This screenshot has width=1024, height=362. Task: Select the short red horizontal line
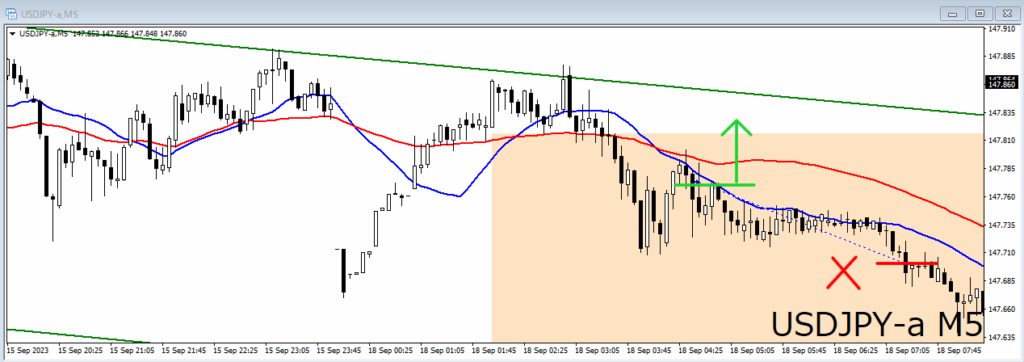pos(906,263)
